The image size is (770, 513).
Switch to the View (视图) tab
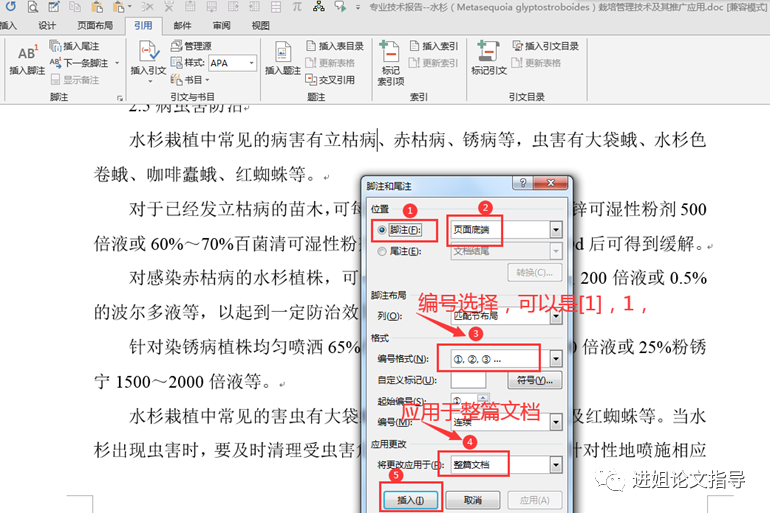tap(260, 26)
